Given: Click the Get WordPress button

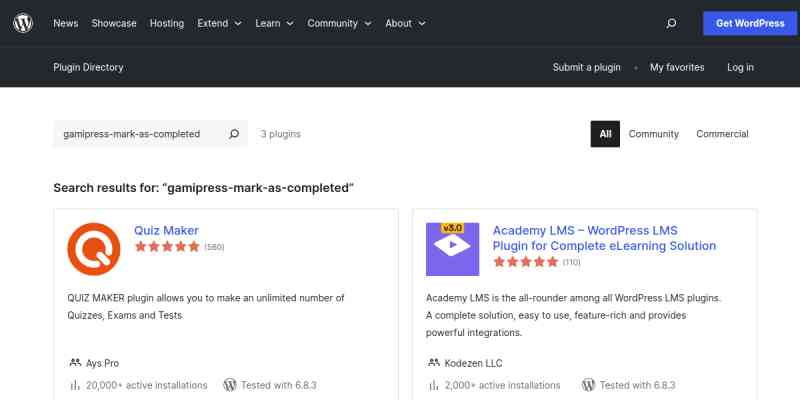Looking at the screenshot, I should pos(750,23).
